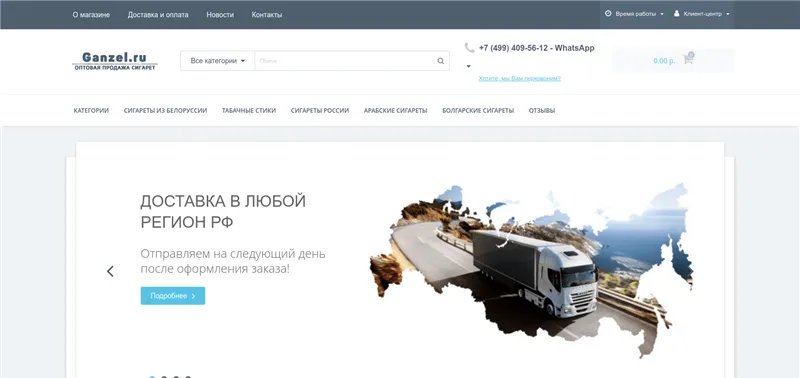Expand the Время работы dropdown

coord(634,14)
